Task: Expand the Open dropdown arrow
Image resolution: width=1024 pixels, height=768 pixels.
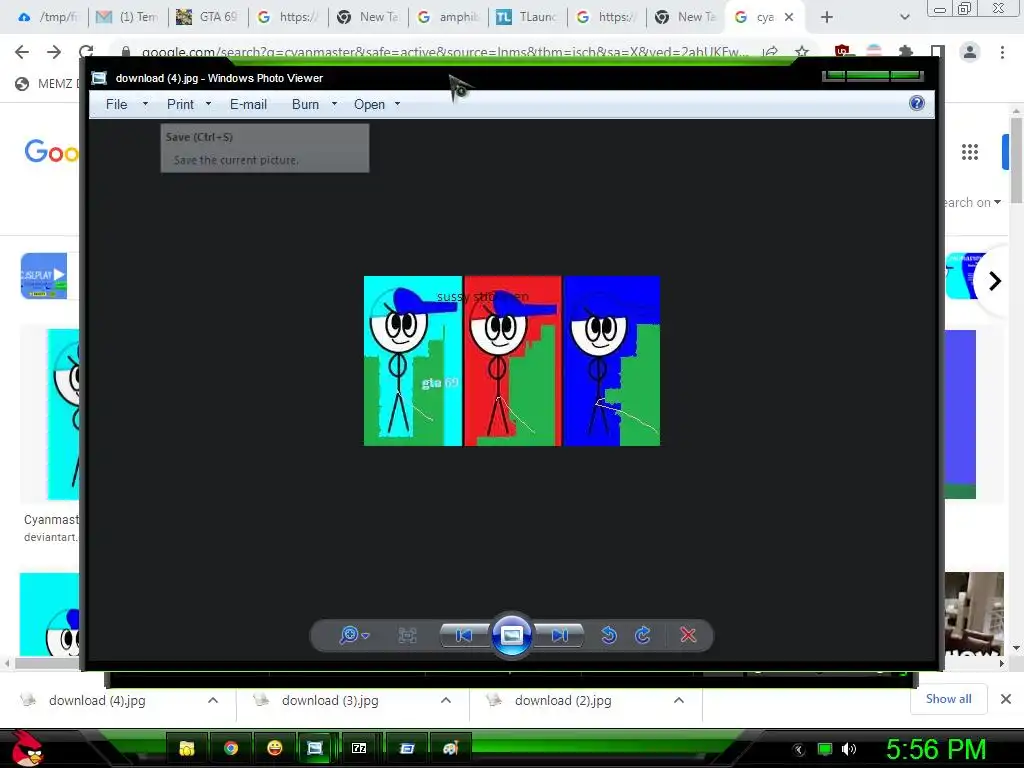Action: (x=397, y=104)
